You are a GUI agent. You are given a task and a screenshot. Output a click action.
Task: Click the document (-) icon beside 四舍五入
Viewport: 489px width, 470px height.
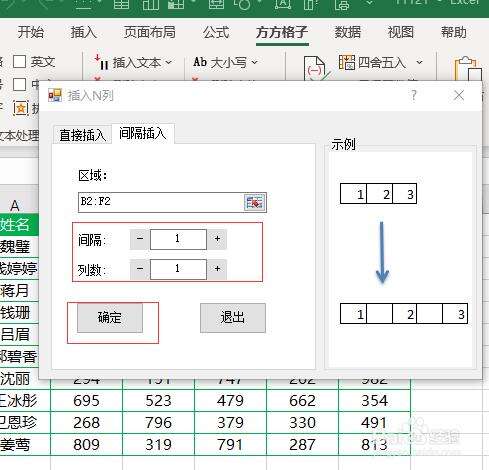pyautogui.click(x=316, y=68)
